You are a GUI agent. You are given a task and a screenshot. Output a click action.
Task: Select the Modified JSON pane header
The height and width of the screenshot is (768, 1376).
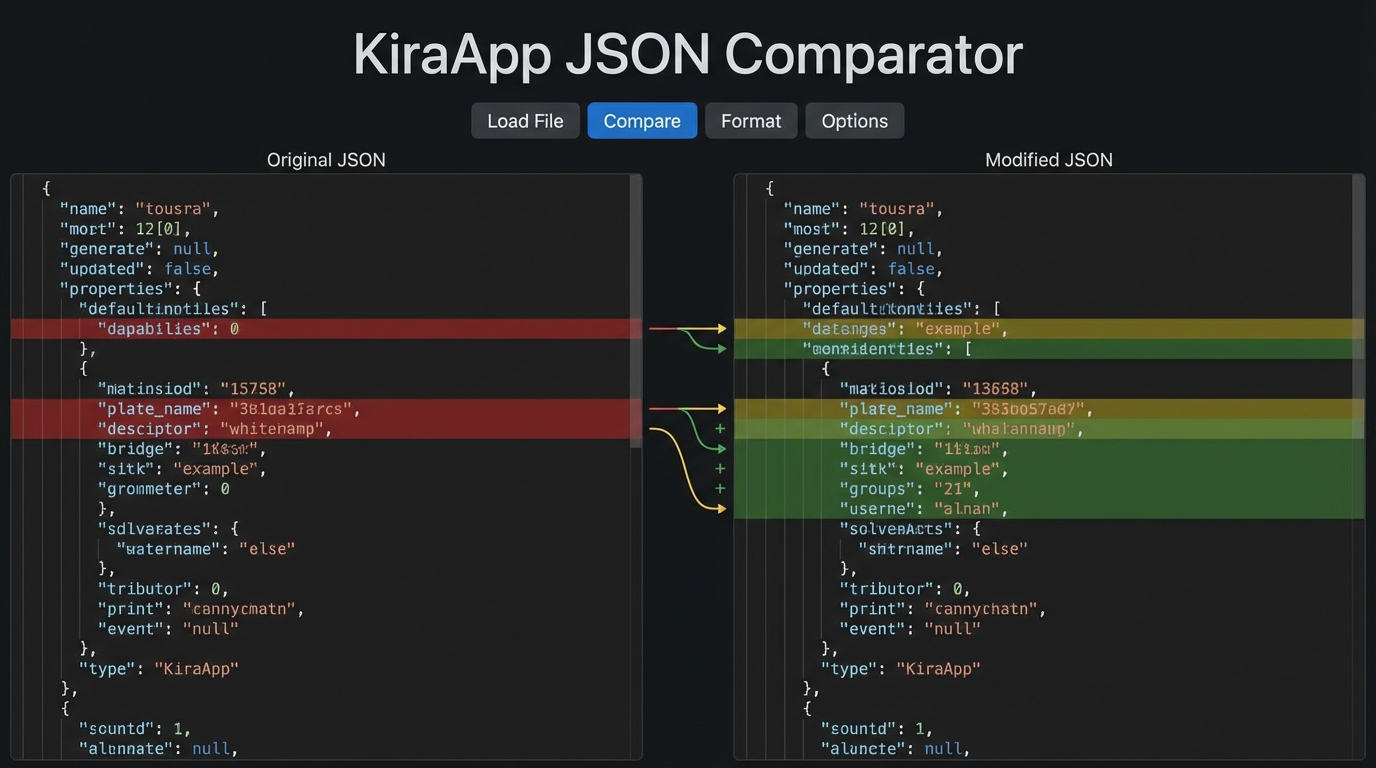click(x=1048, y=159)
